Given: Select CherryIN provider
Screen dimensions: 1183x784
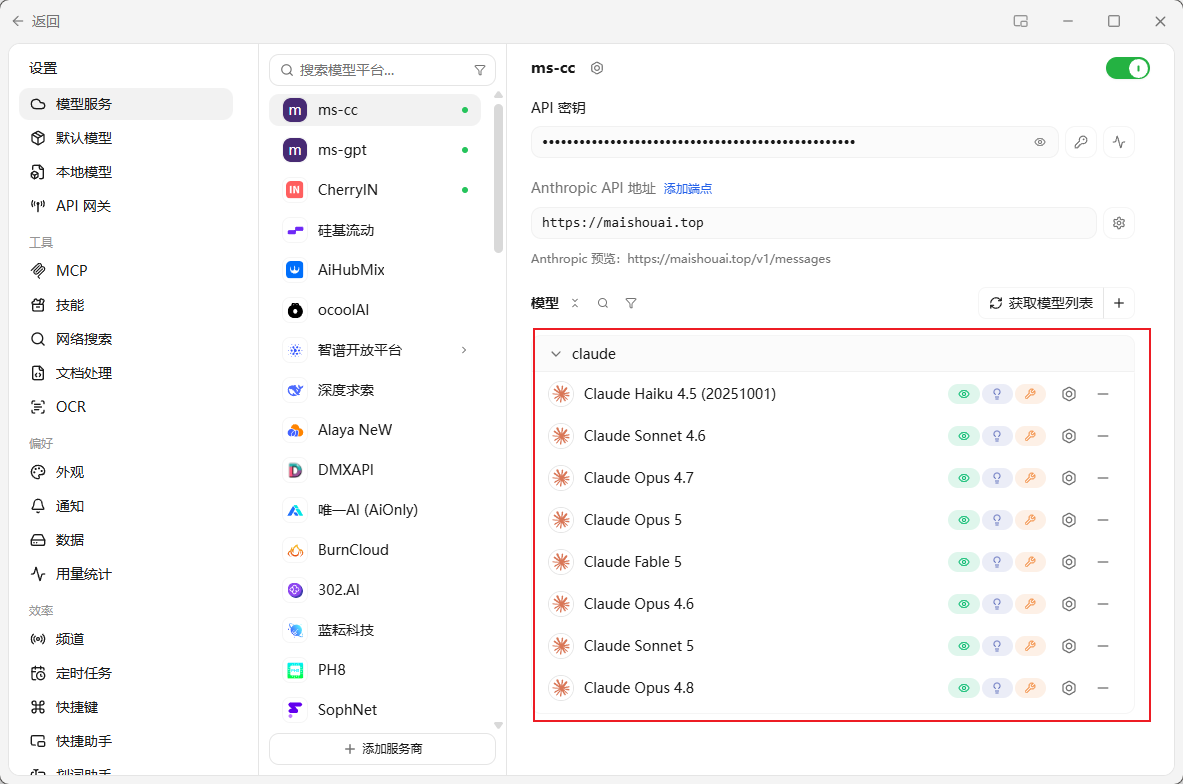Looking at the screenshot, I should 375,190.
